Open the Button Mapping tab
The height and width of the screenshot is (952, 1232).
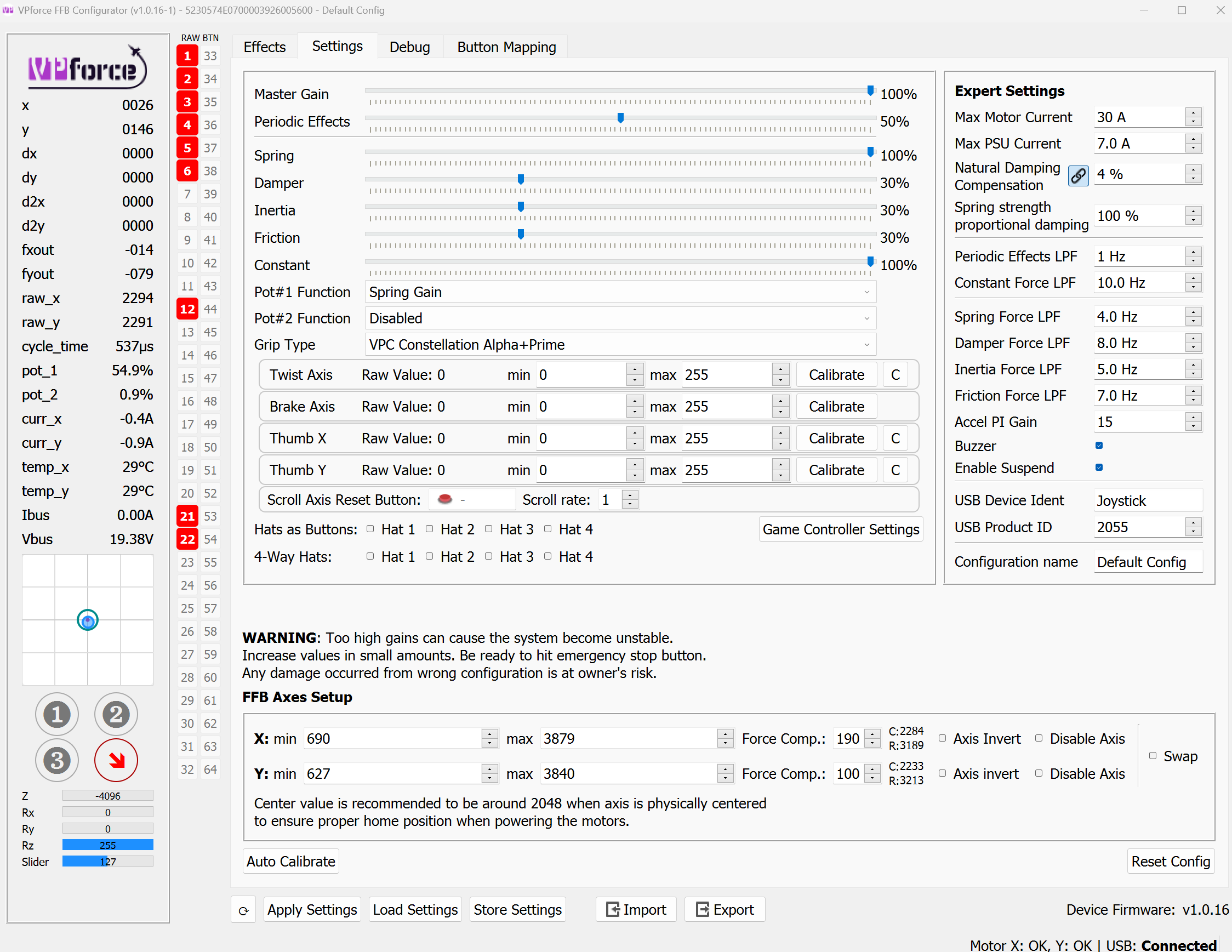pyautogui.click(x=506, y=47)
